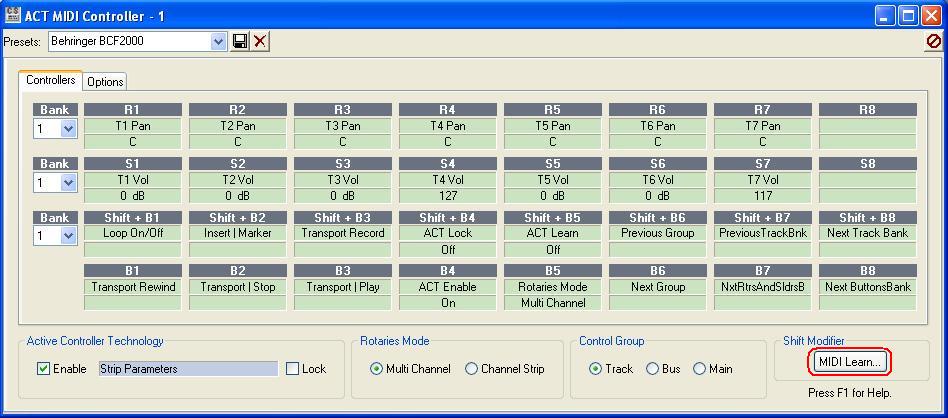The image size is (948, 418).
Task: Click the Transport | Play assignment cell
Action: coord(343,287)
